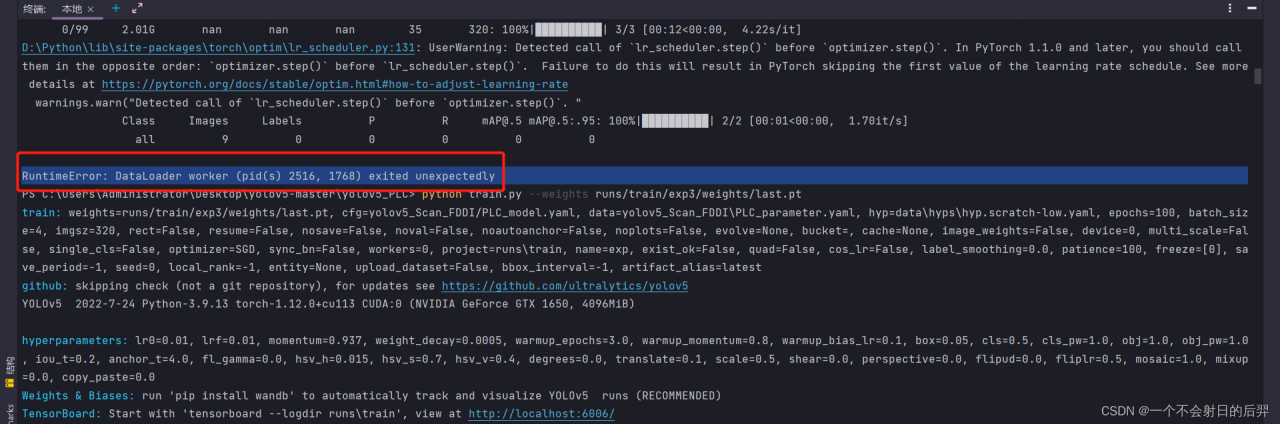Screen dimensions: 1280x424
Task: Open a new terminal session tab
Action: [x=115, y=8]
